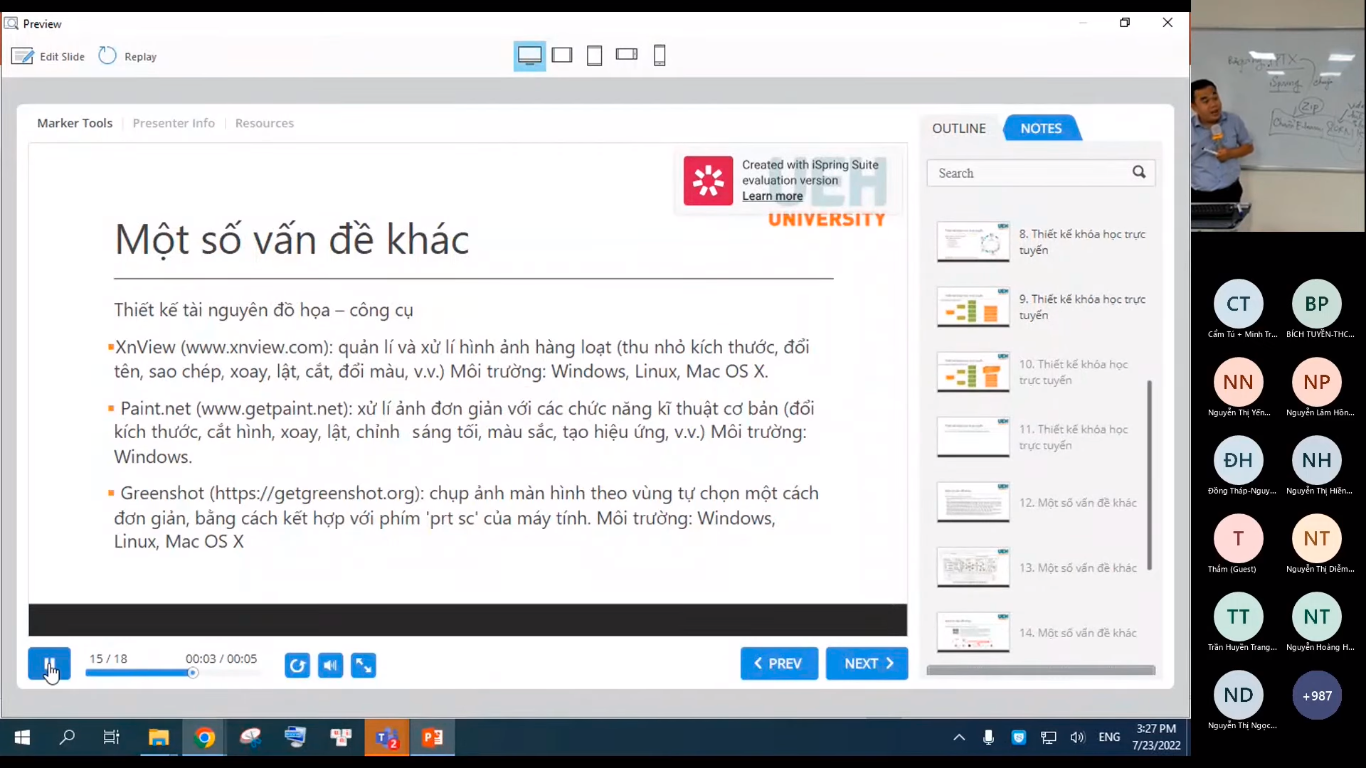This screenshot has height=768, width=1366.
Task: Select tablet landscape preview icon
Action: 562,55
